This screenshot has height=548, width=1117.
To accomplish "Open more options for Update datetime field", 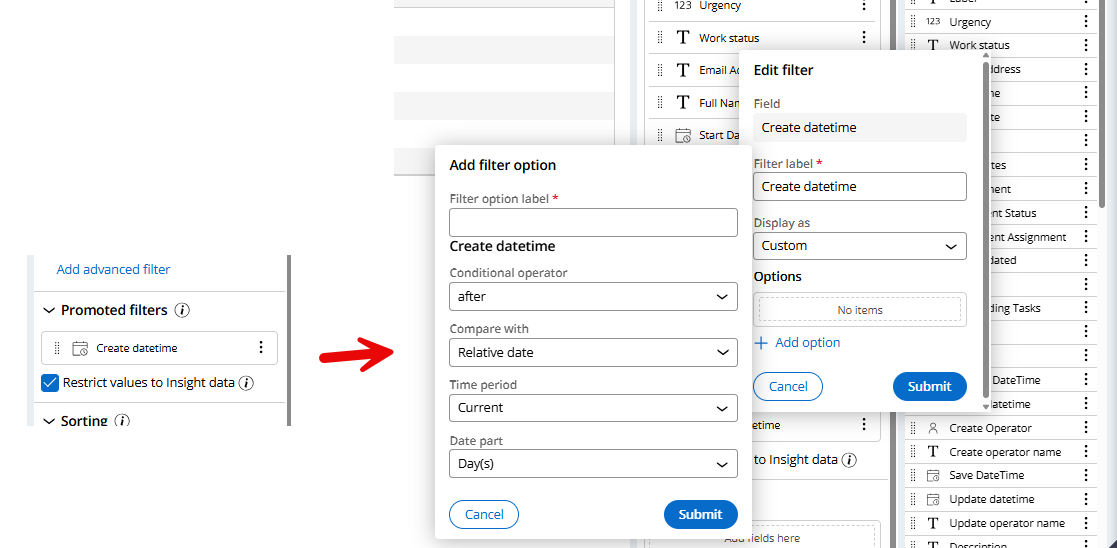I will coord(1086,499).
